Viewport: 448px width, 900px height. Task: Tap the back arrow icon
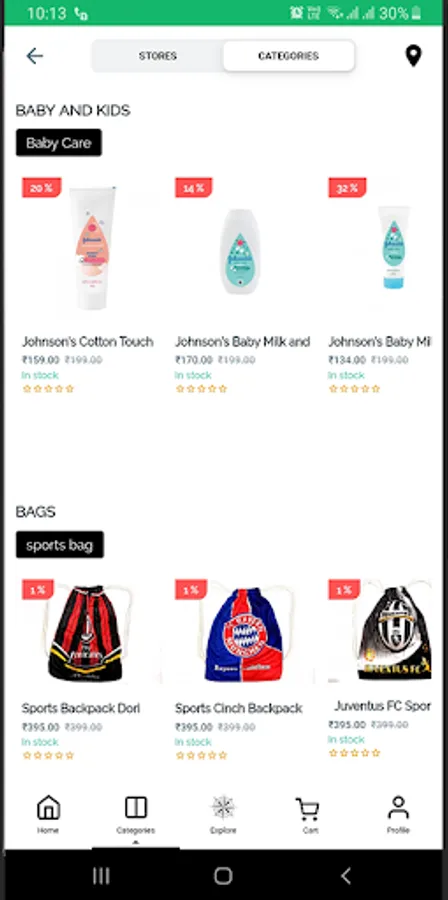pyautogui.click(x=34, y=56)
